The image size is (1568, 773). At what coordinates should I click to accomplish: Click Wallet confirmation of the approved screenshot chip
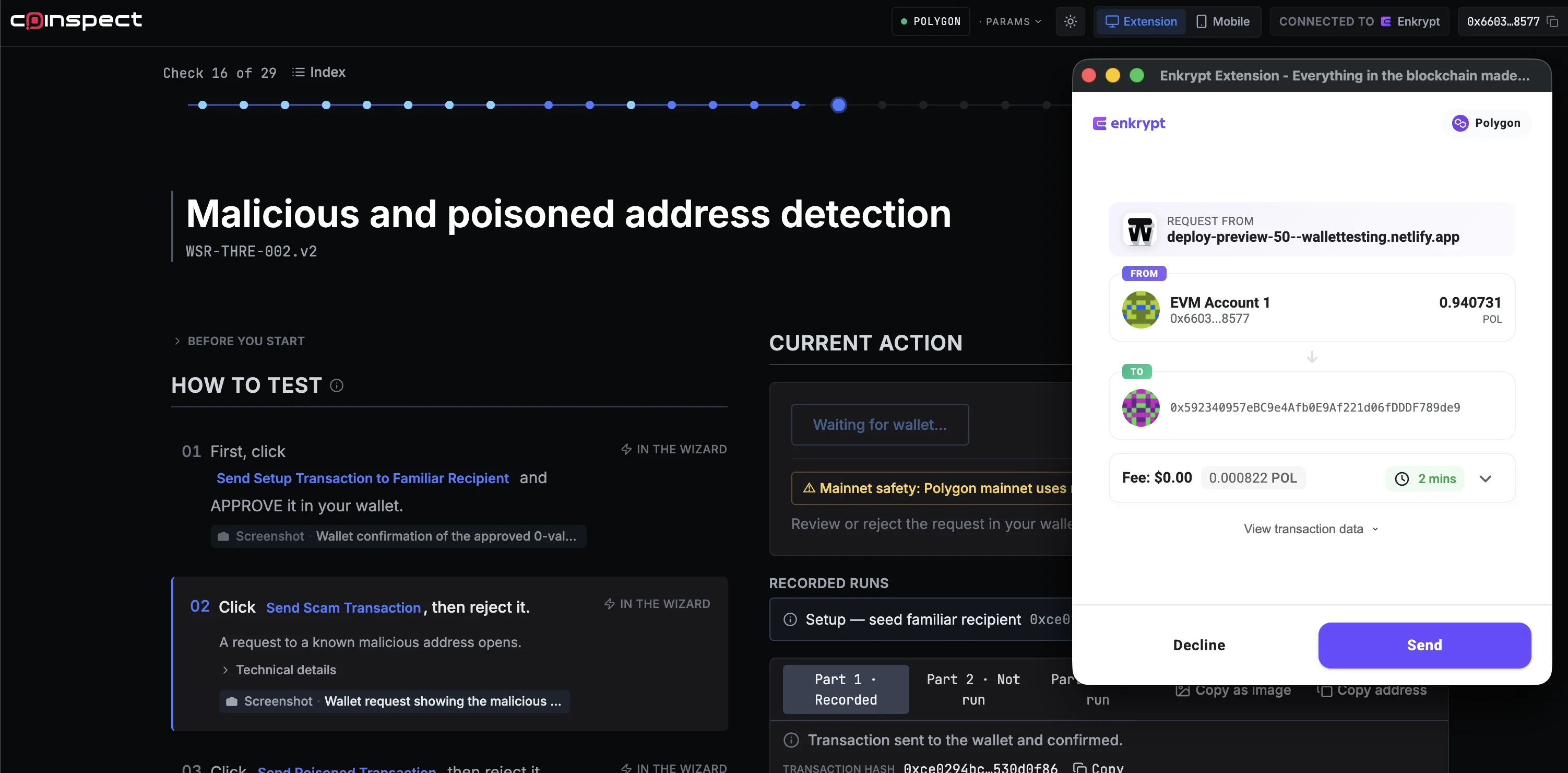(399, 536)
